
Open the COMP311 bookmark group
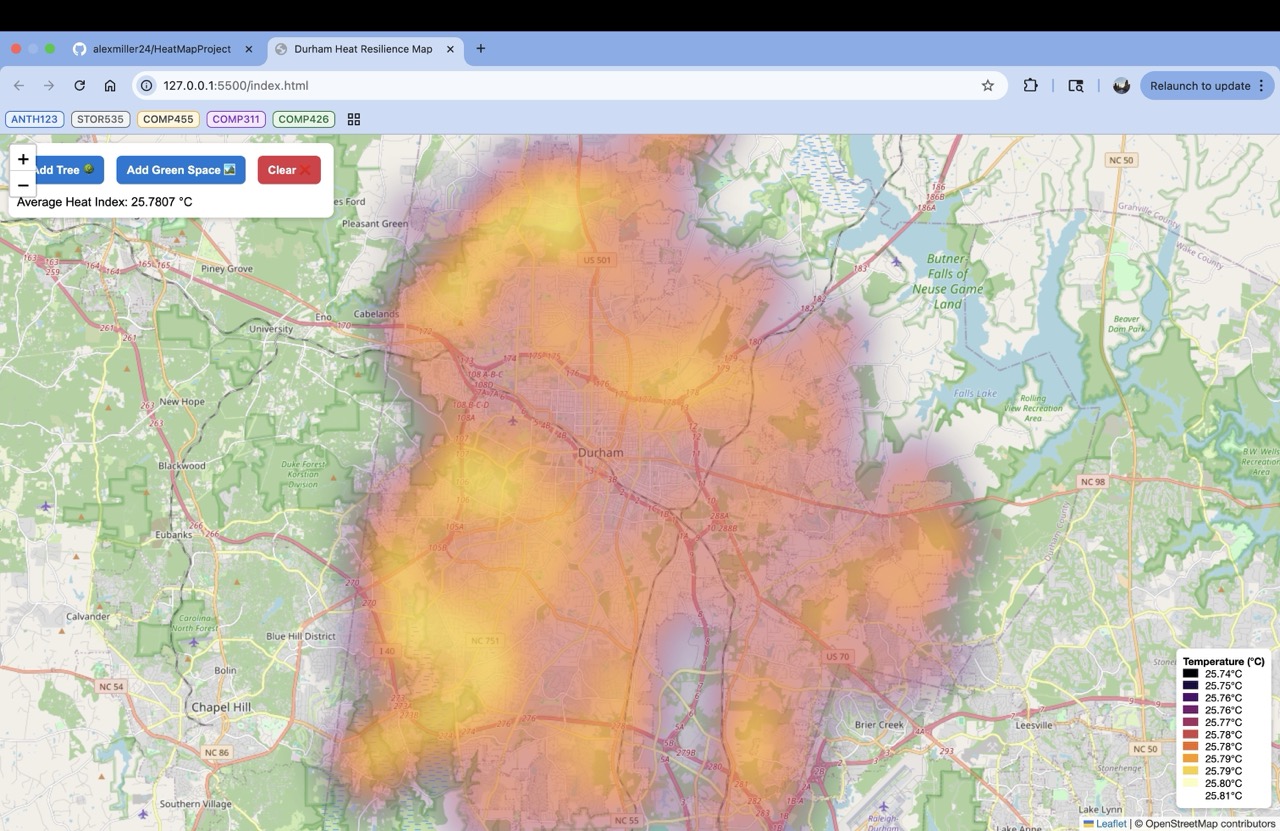pos(236,119)
